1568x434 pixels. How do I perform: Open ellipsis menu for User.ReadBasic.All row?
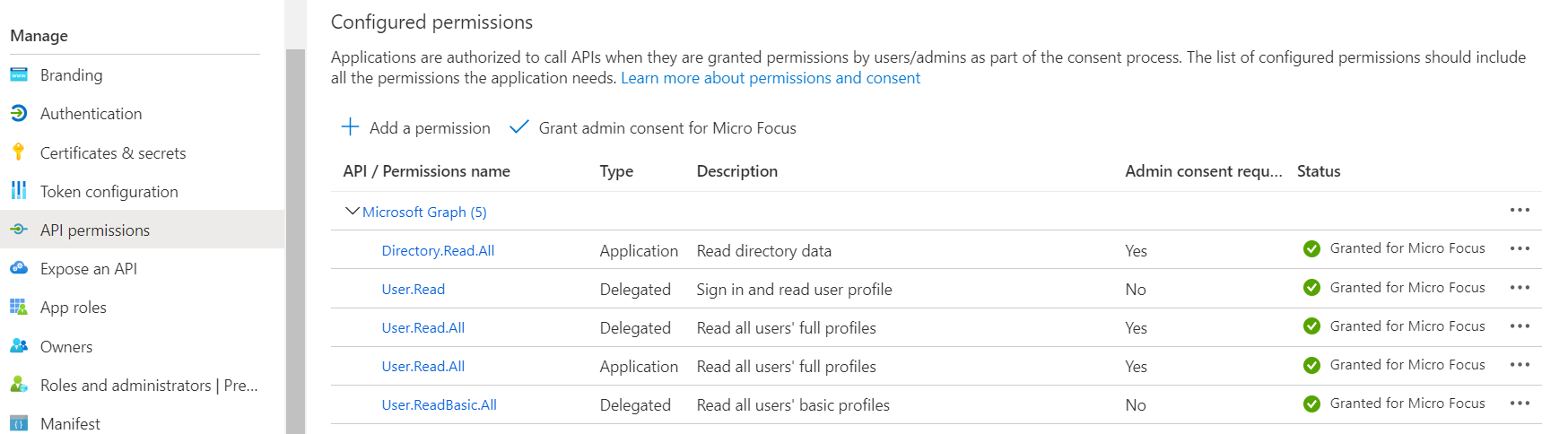coord(1519,404)
